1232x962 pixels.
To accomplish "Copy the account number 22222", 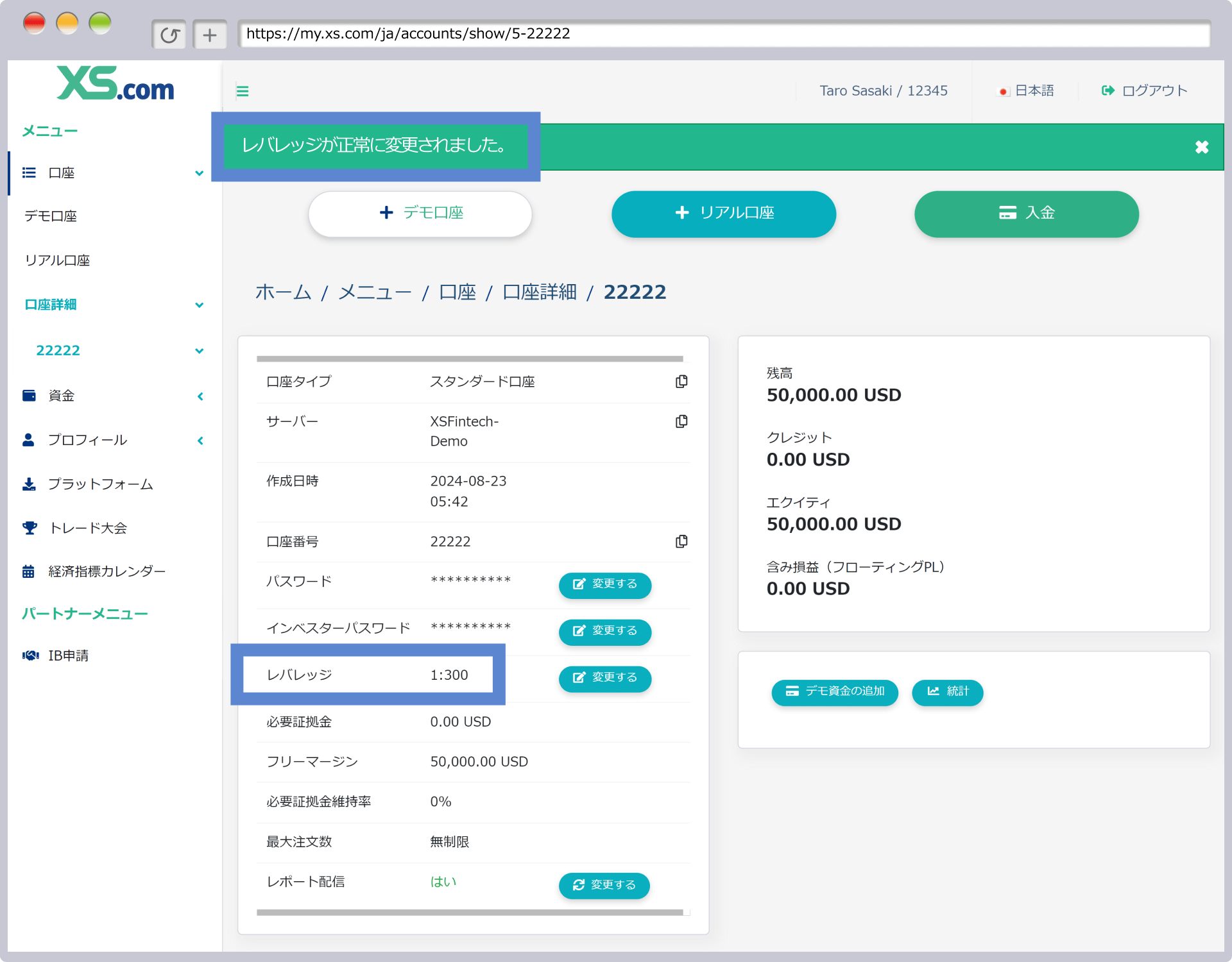I will [681, 541].
